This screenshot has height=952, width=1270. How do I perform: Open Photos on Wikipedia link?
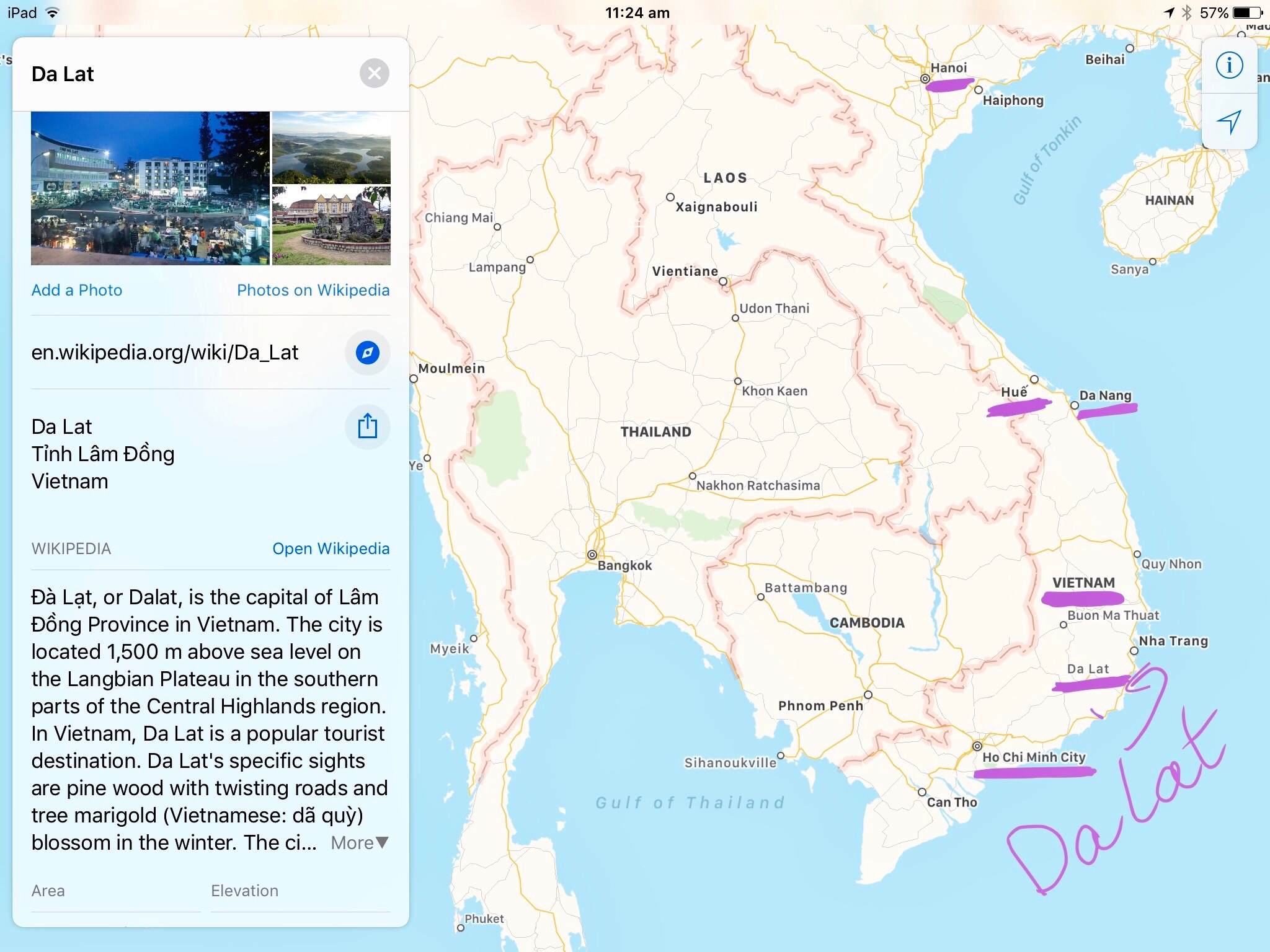pos(313,290)
